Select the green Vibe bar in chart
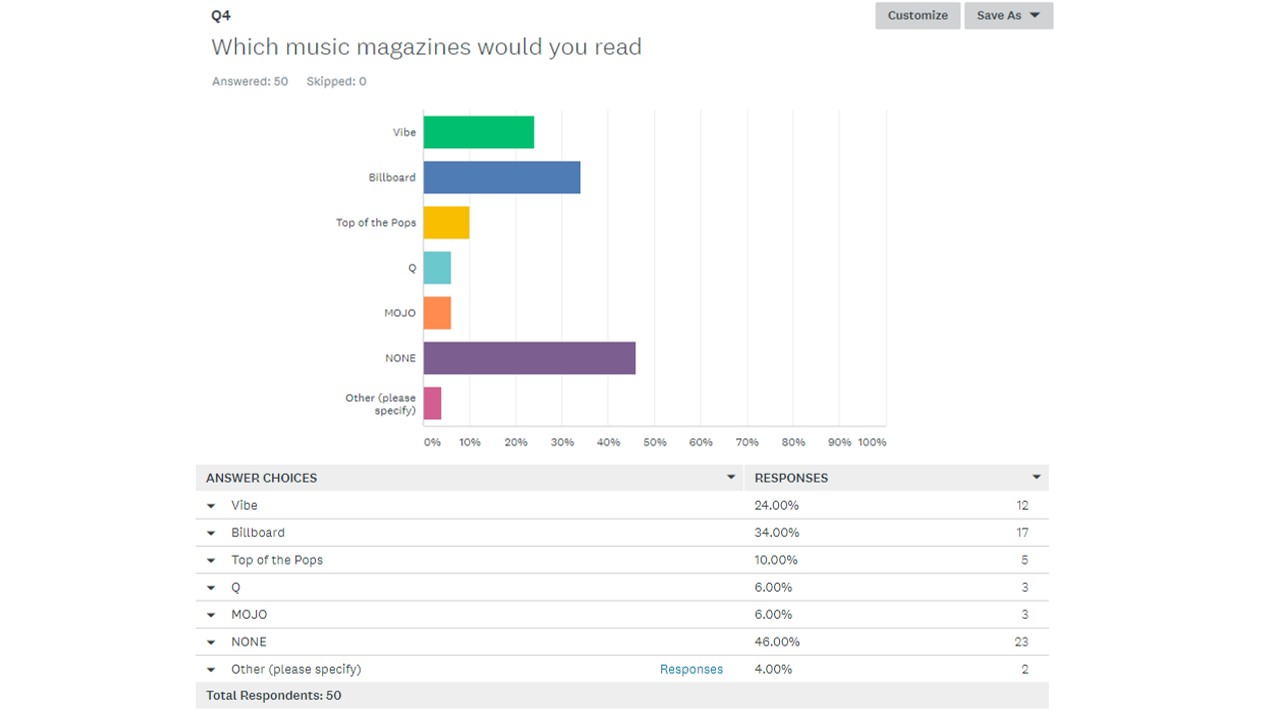 (x=479, y=132)
